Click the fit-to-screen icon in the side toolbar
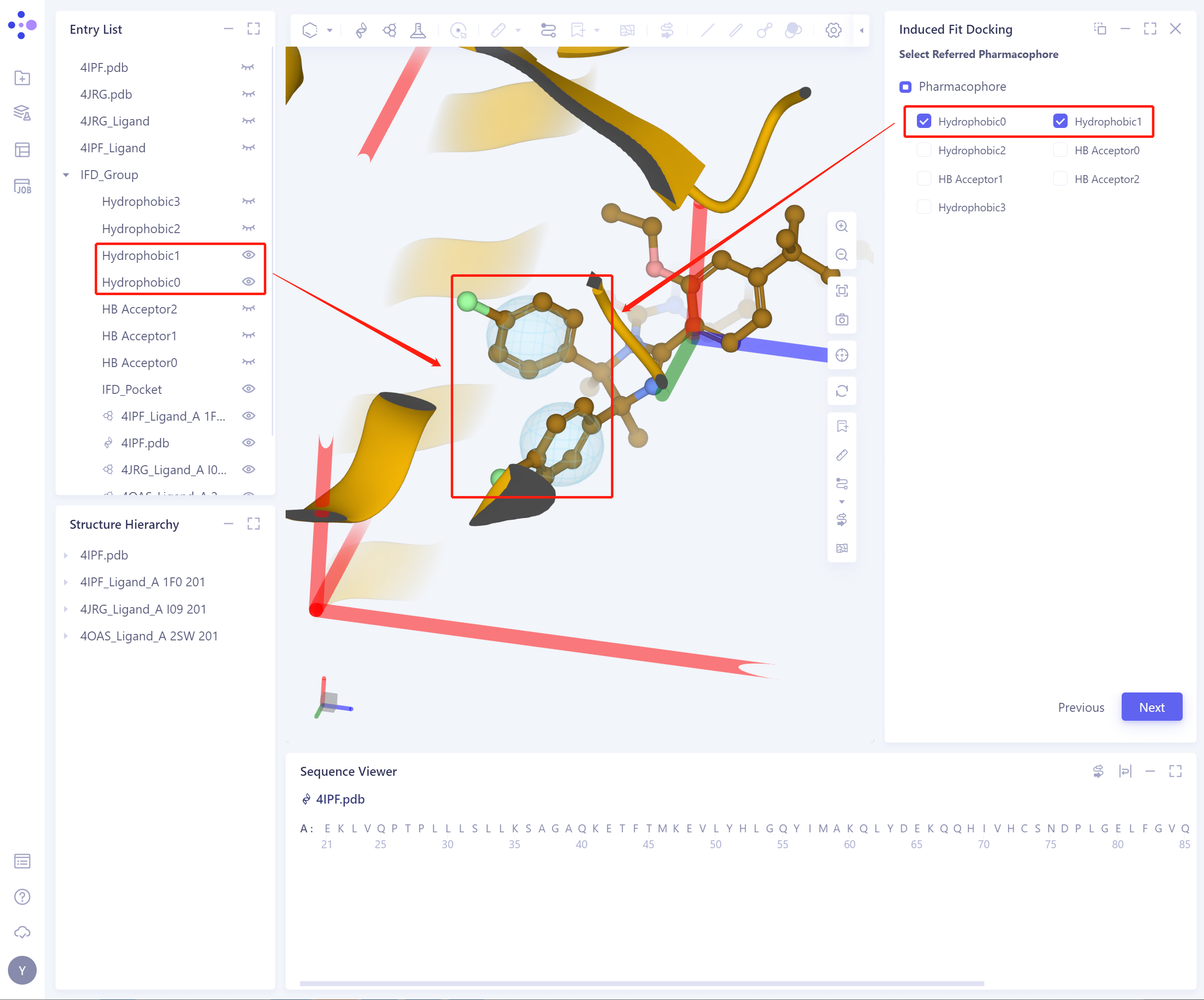 click(842, 291)
